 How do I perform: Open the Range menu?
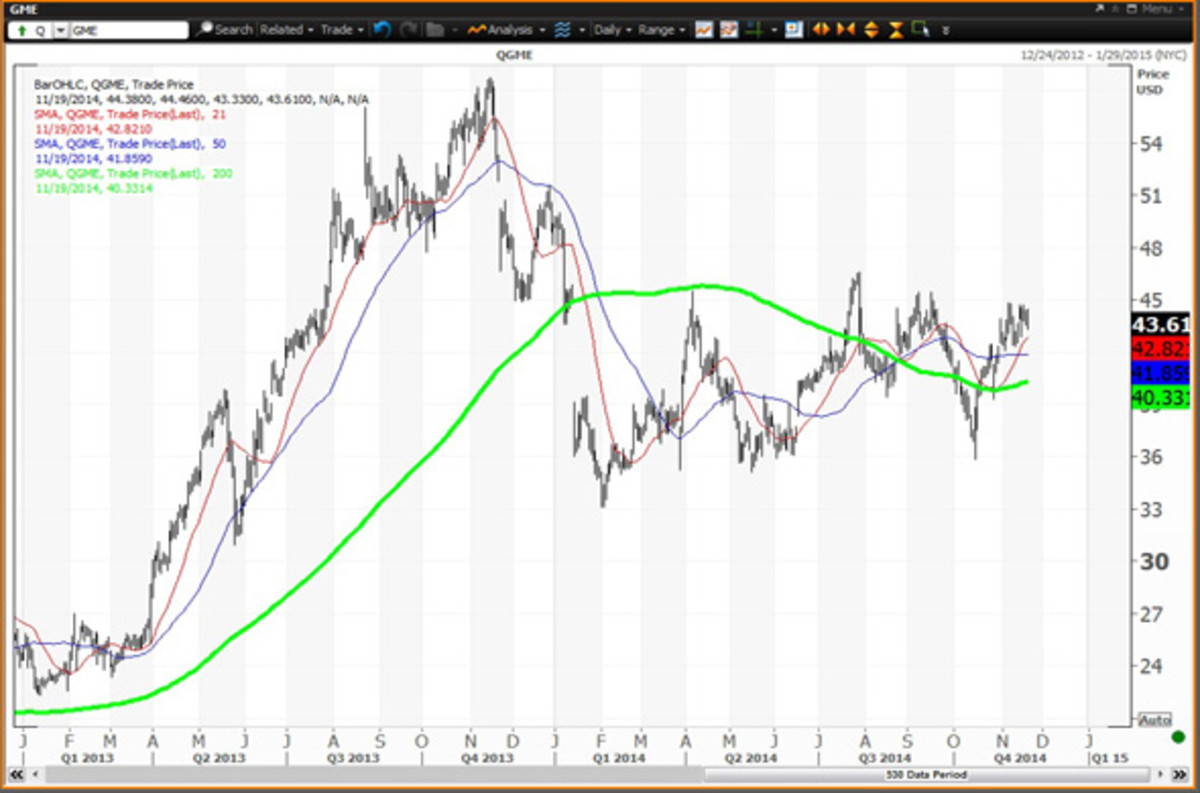point(660,30)
